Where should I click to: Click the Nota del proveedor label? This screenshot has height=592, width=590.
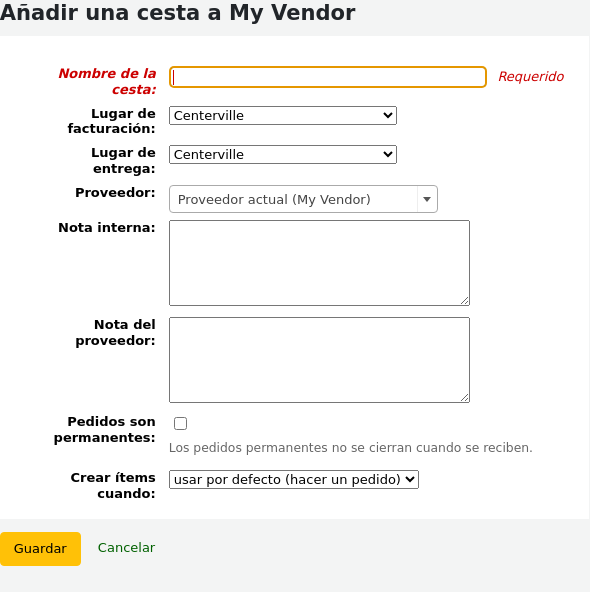[115, 332]
